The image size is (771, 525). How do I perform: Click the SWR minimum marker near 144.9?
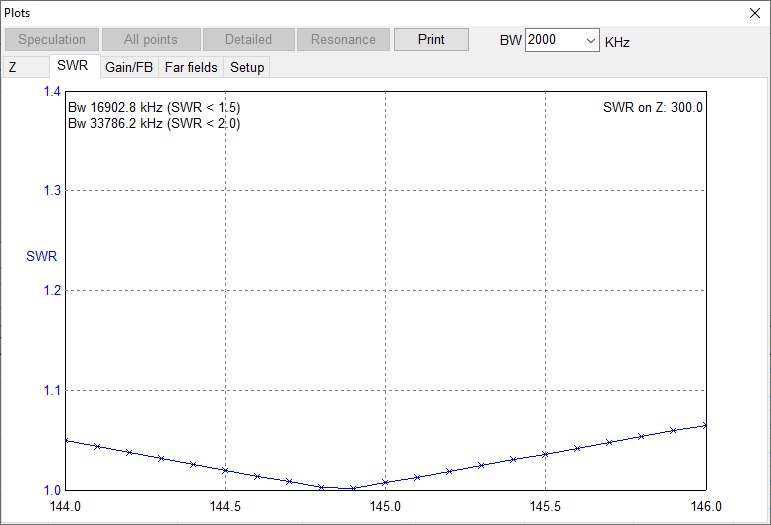[x=353, y=488]
